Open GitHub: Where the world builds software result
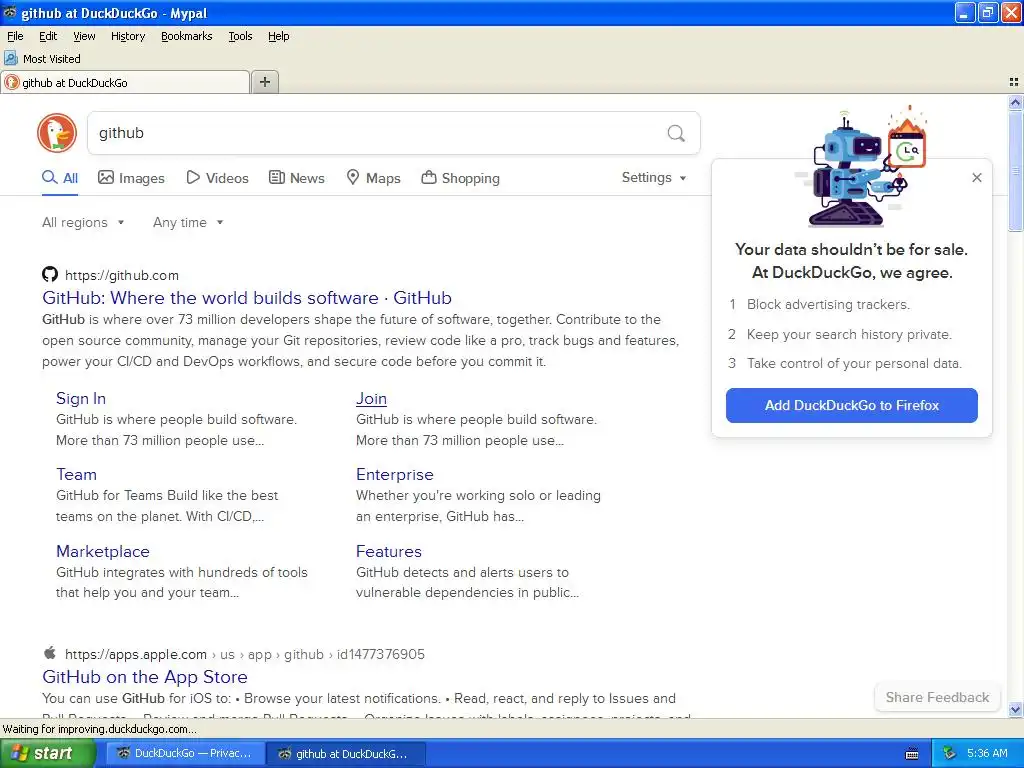 [247, 298]
